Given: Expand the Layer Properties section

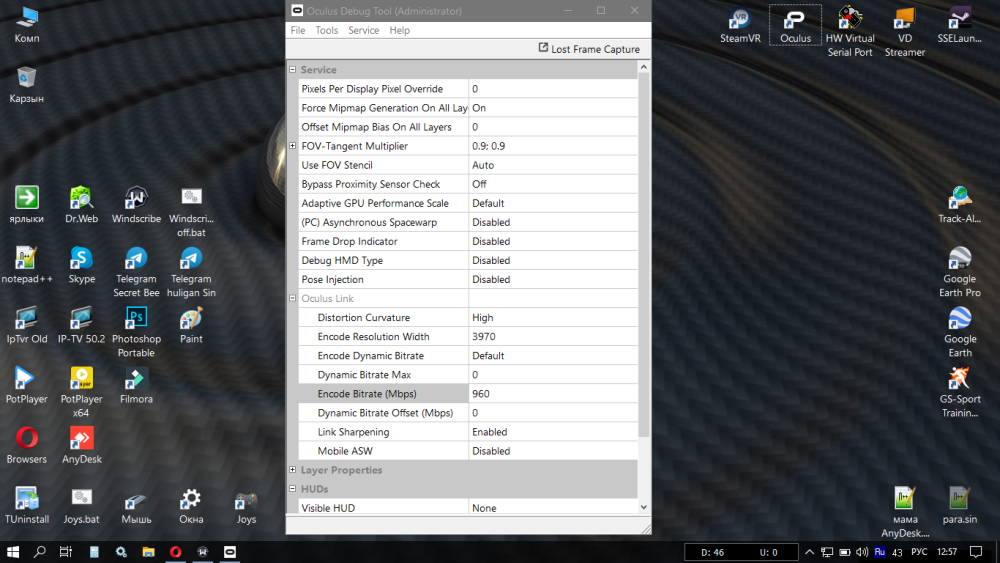Looking at the screenshot, I should [293, 470].
